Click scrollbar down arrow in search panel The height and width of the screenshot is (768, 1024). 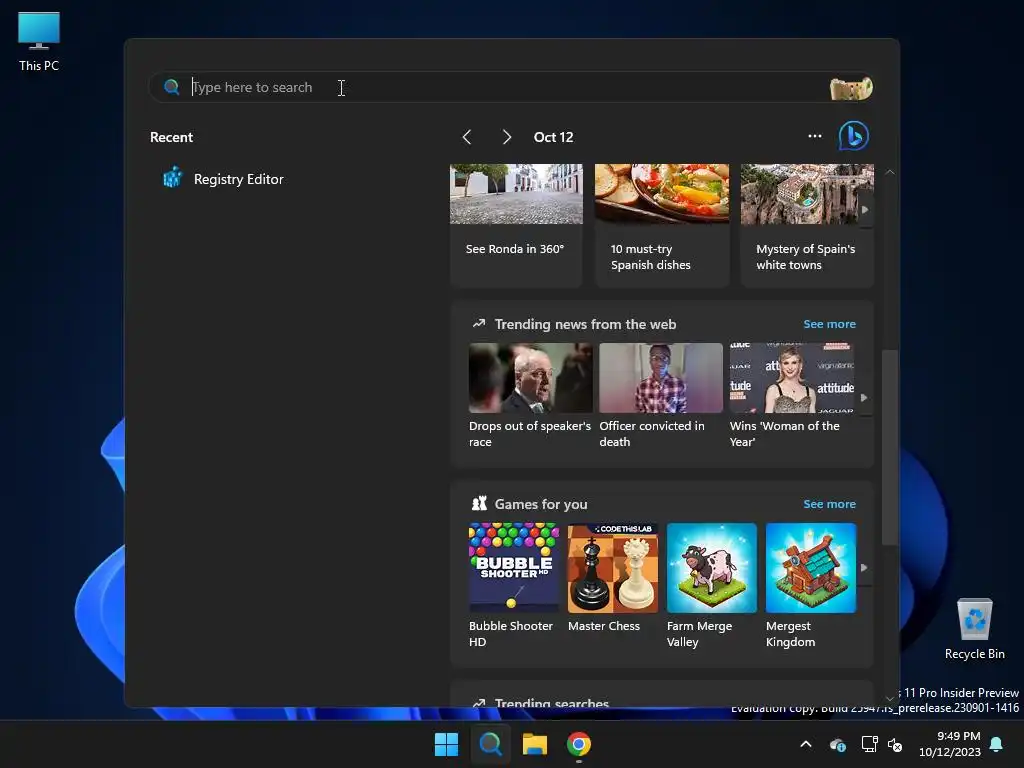click(x=889, y=698)
